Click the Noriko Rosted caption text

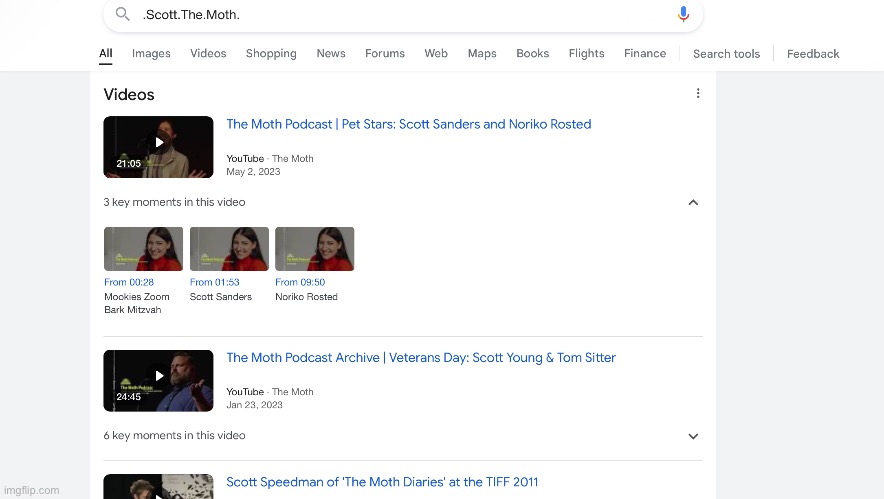coord(306,297)
